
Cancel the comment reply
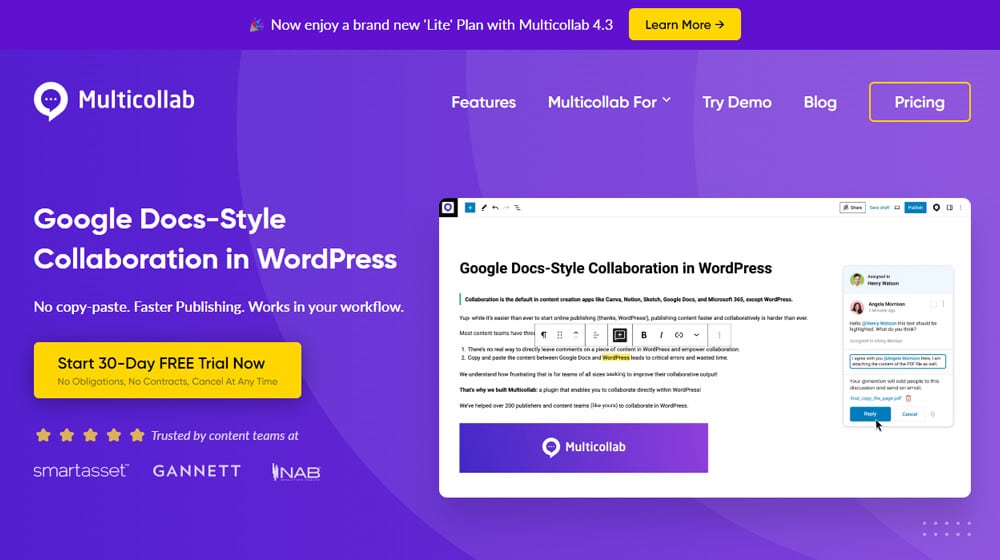[x=909, y=414]
